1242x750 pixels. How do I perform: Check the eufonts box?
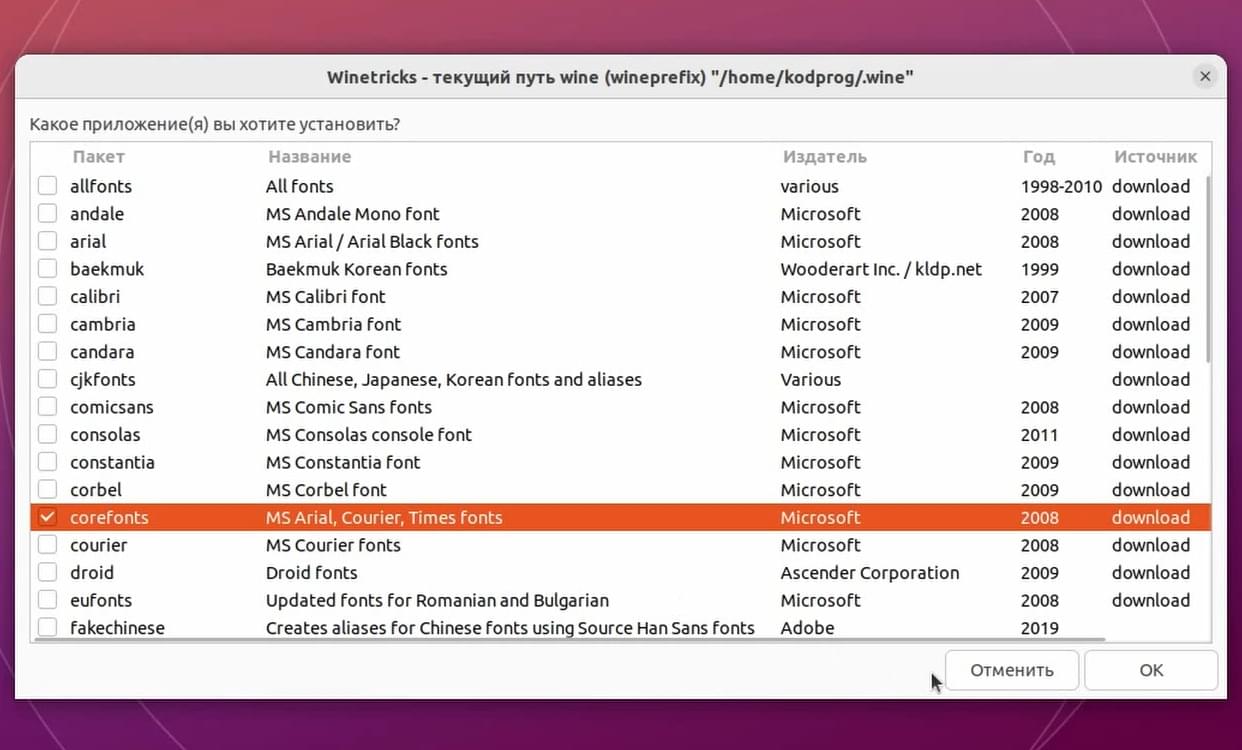48,601
